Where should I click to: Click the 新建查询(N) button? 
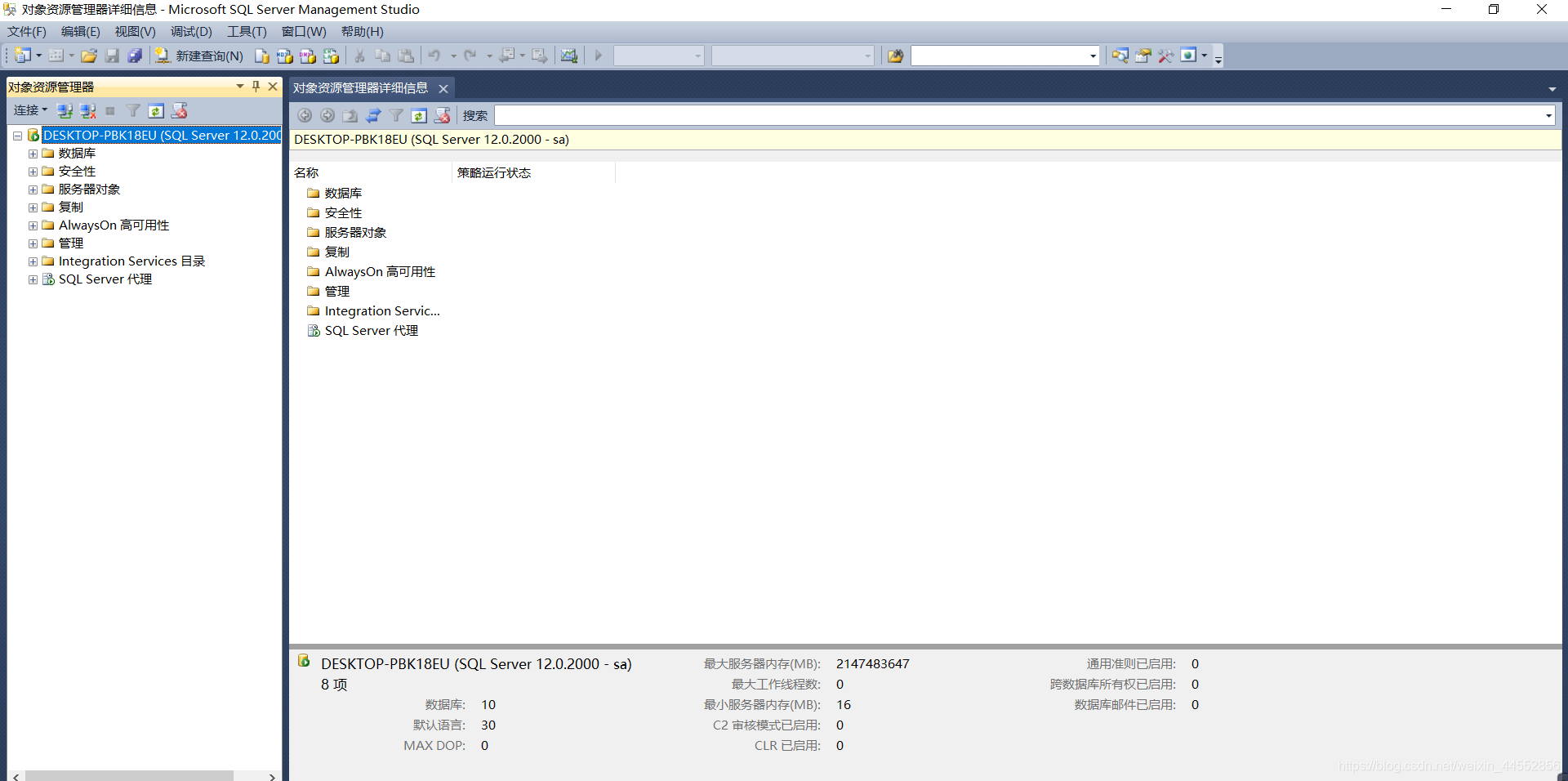click(x=199, y=56)
